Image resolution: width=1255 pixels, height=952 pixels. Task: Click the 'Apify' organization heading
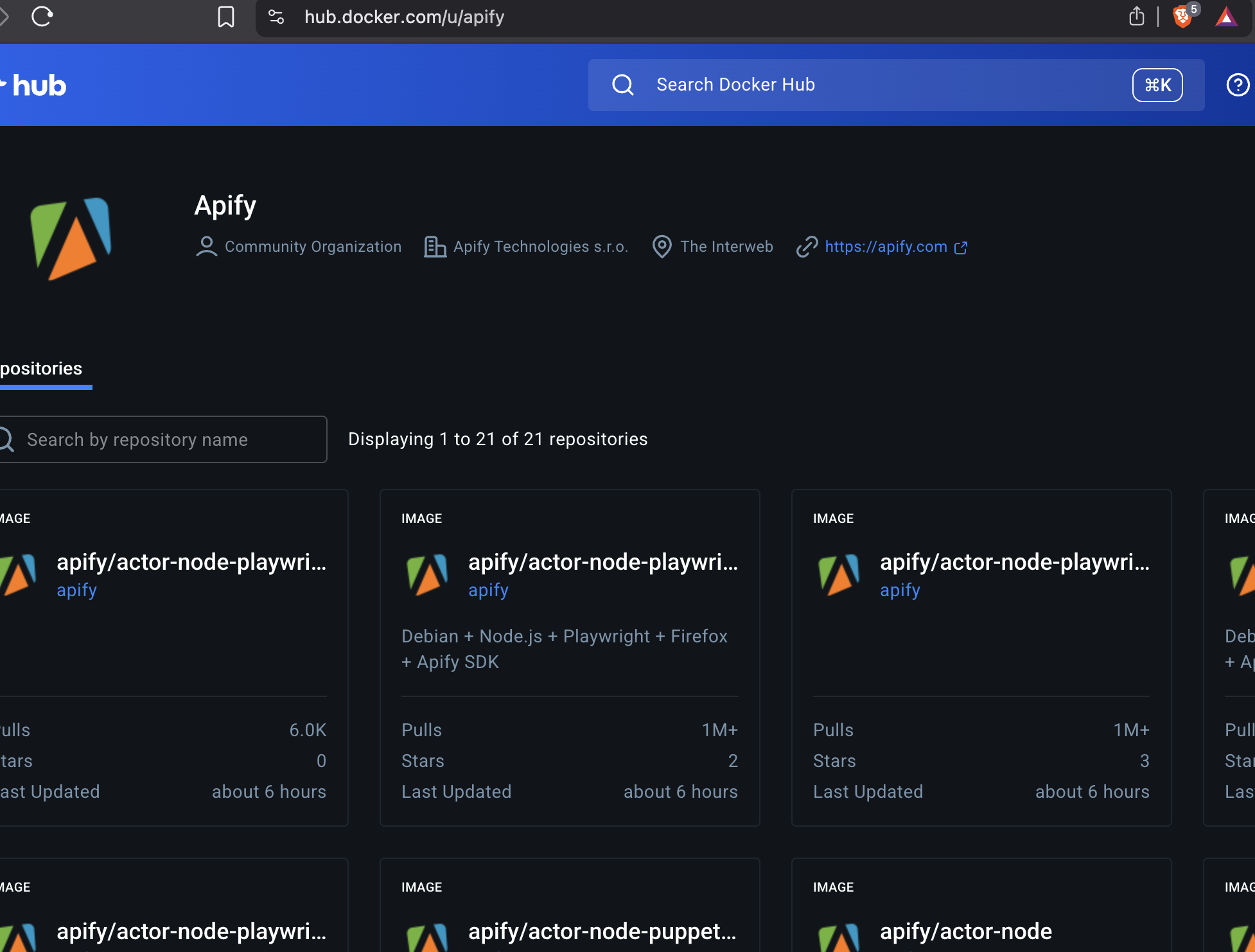coord(225,206)
